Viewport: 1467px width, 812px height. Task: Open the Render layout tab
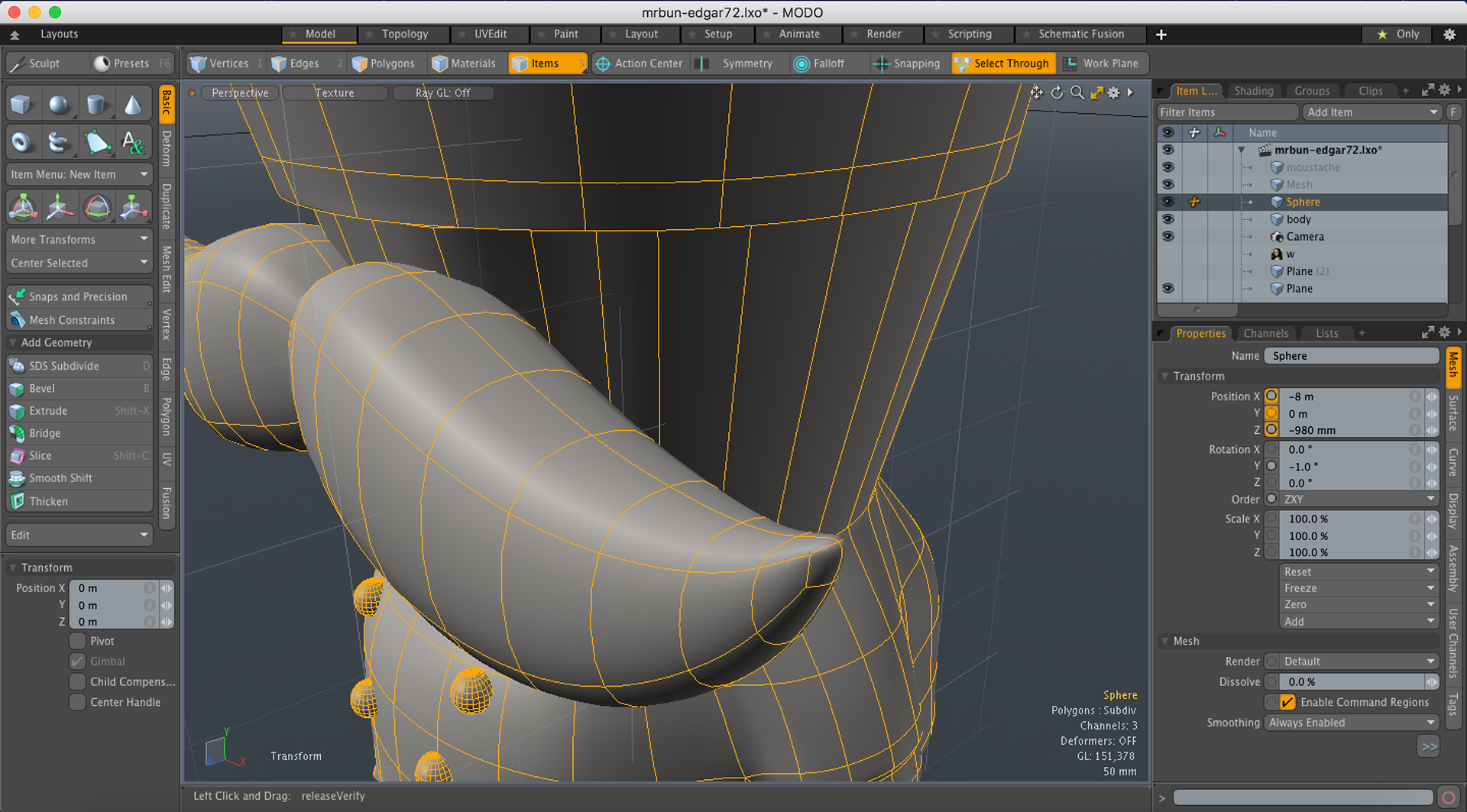tap(883, 34)
